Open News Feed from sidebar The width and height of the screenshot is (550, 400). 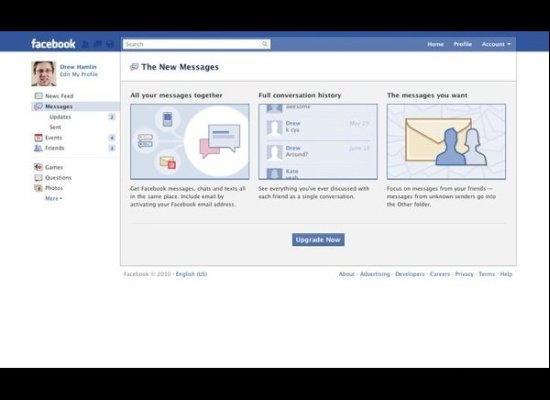(x=59, y=96)
